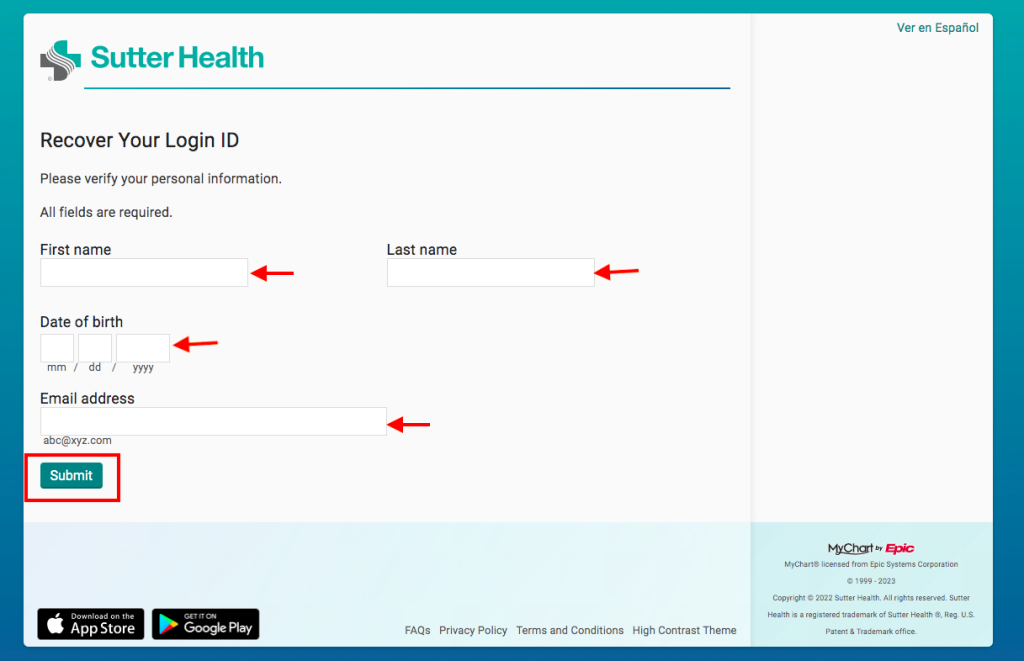Screen dimensions: 1024x661
Task: Open the Google Play download badge
Action: tap(206, 624)
